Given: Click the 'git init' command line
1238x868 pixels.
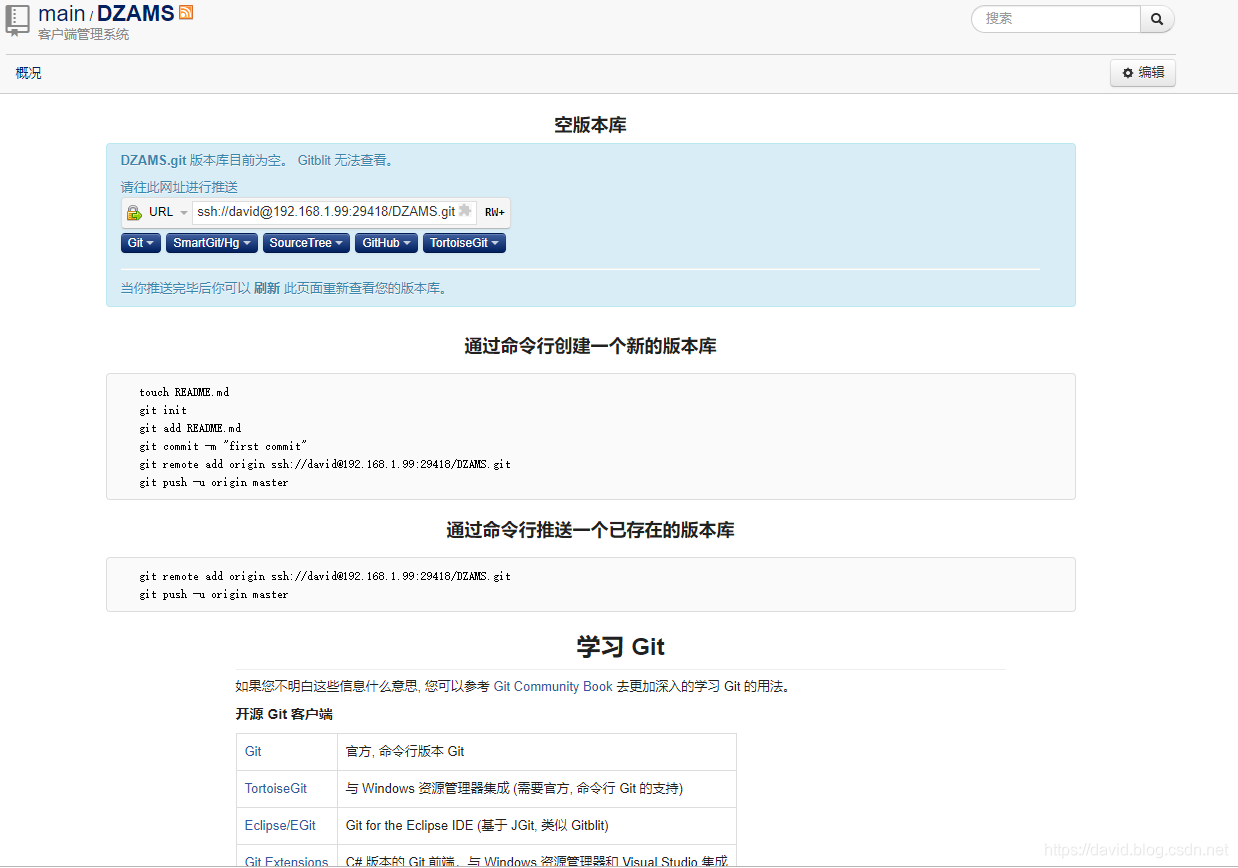Looking at the screenshot, I should tap(163, 410).
